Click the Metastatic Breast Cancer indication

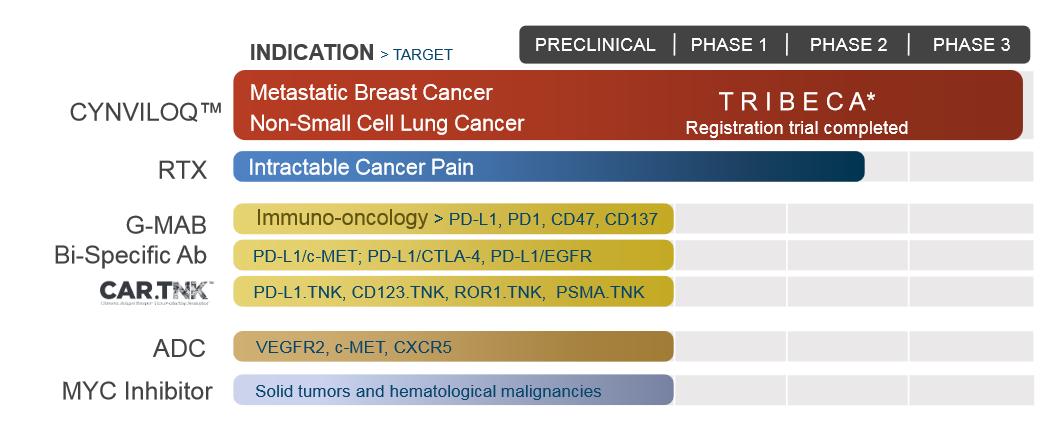(371, 93)
